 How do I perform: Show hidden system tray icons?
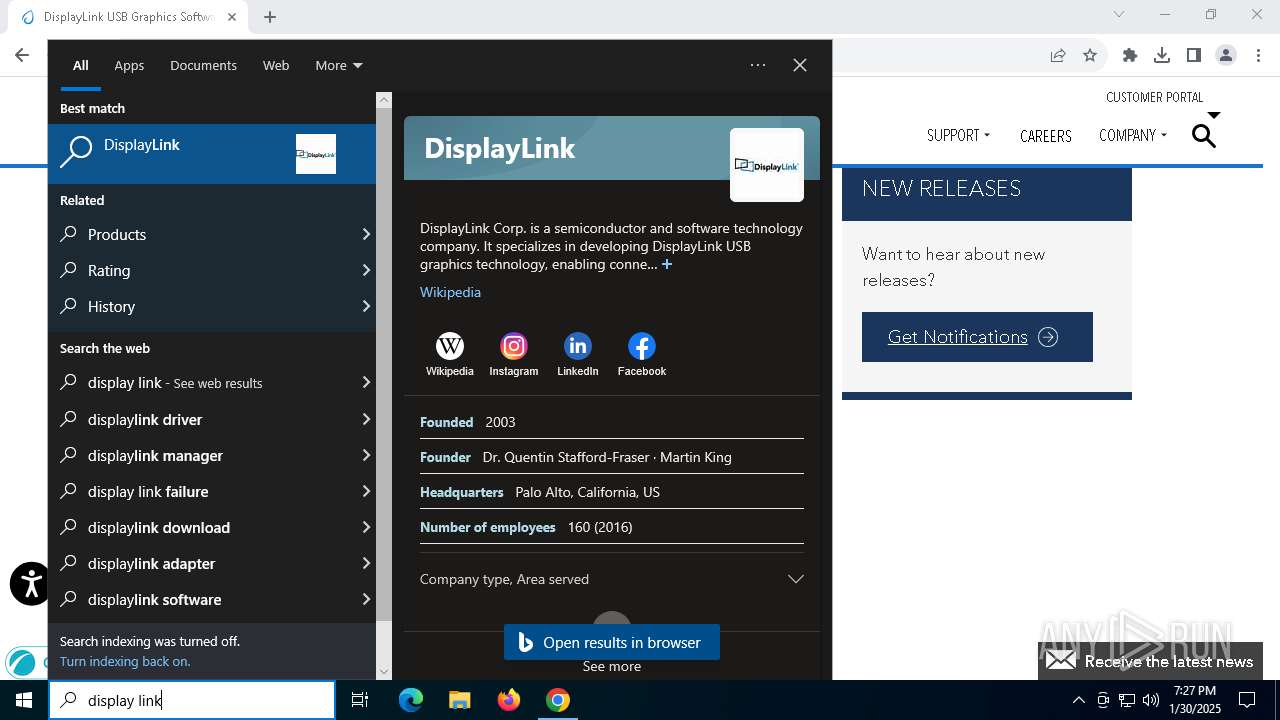1078,700
